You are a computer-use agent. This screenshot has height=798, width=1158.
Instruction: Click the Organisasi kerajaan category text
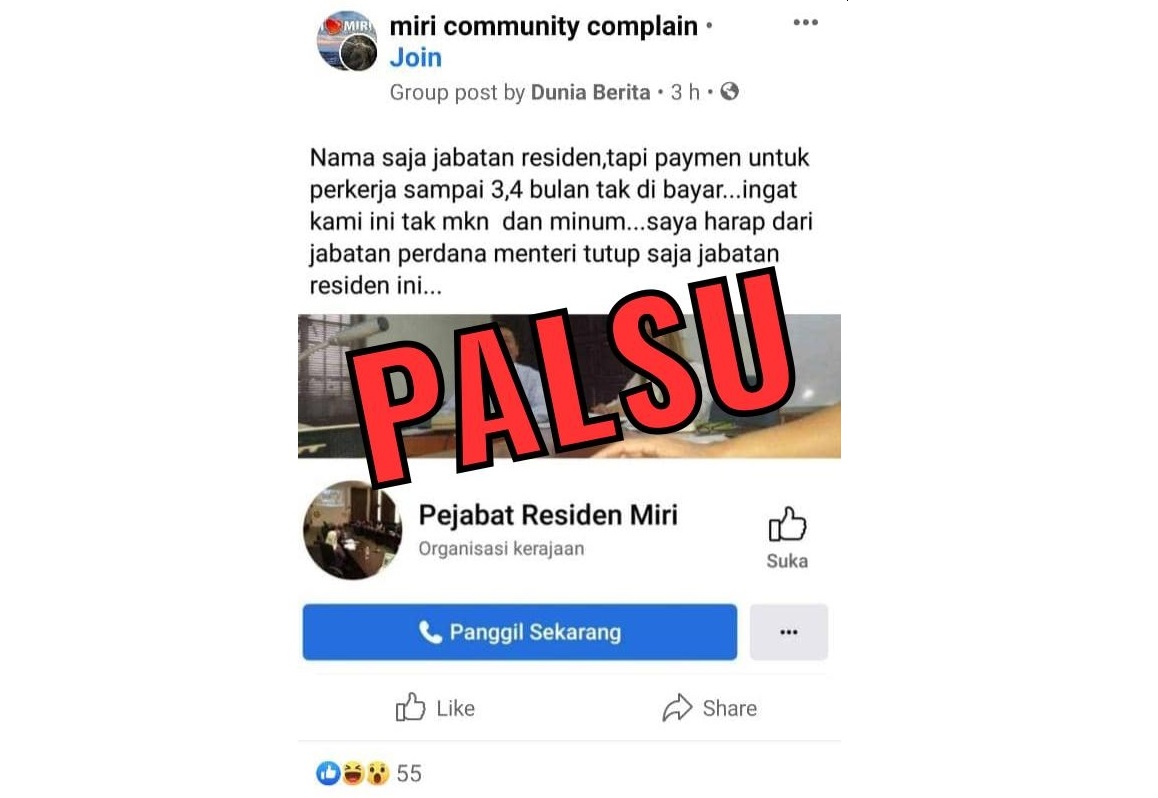coord(501,548)
